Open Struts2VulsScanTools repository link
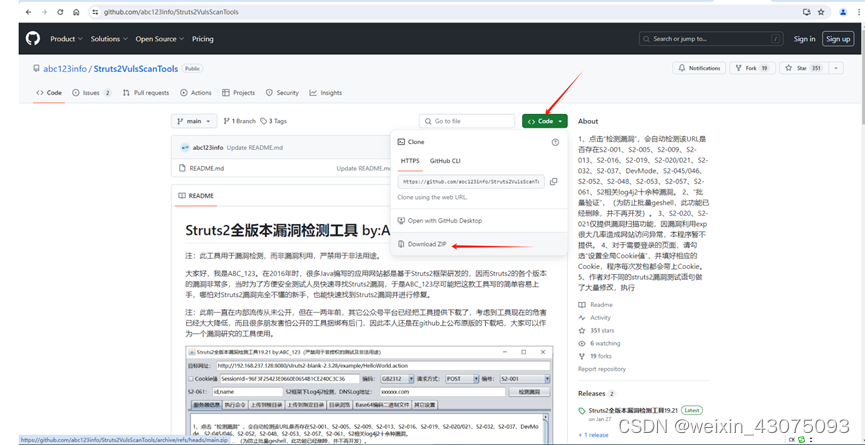The height and width of the screenshot is (445, 865). tap(136, 69)
